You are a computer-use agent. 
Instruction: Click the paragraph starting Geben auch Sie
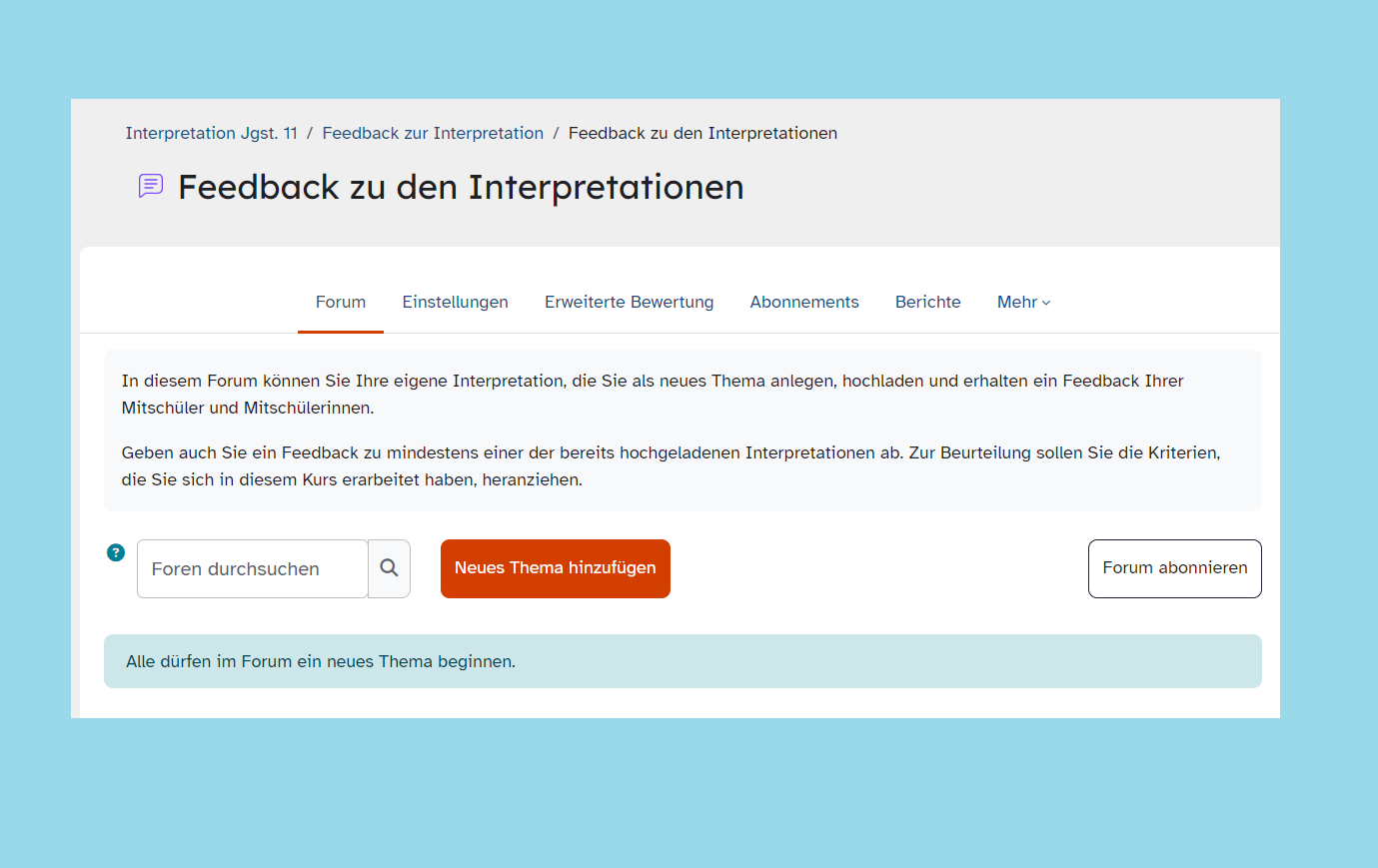click(670, 465)
